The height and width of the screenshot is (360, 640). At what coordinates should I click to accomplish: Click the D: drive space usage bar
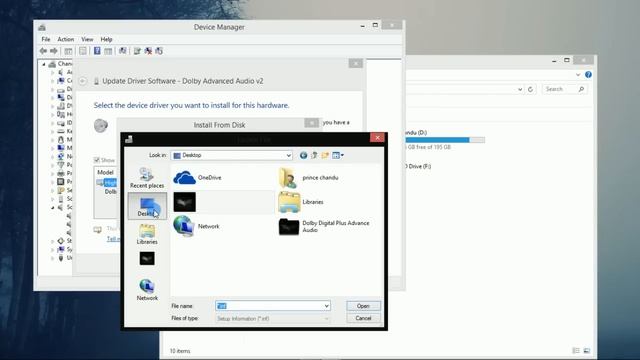click(x=445, y=140)
